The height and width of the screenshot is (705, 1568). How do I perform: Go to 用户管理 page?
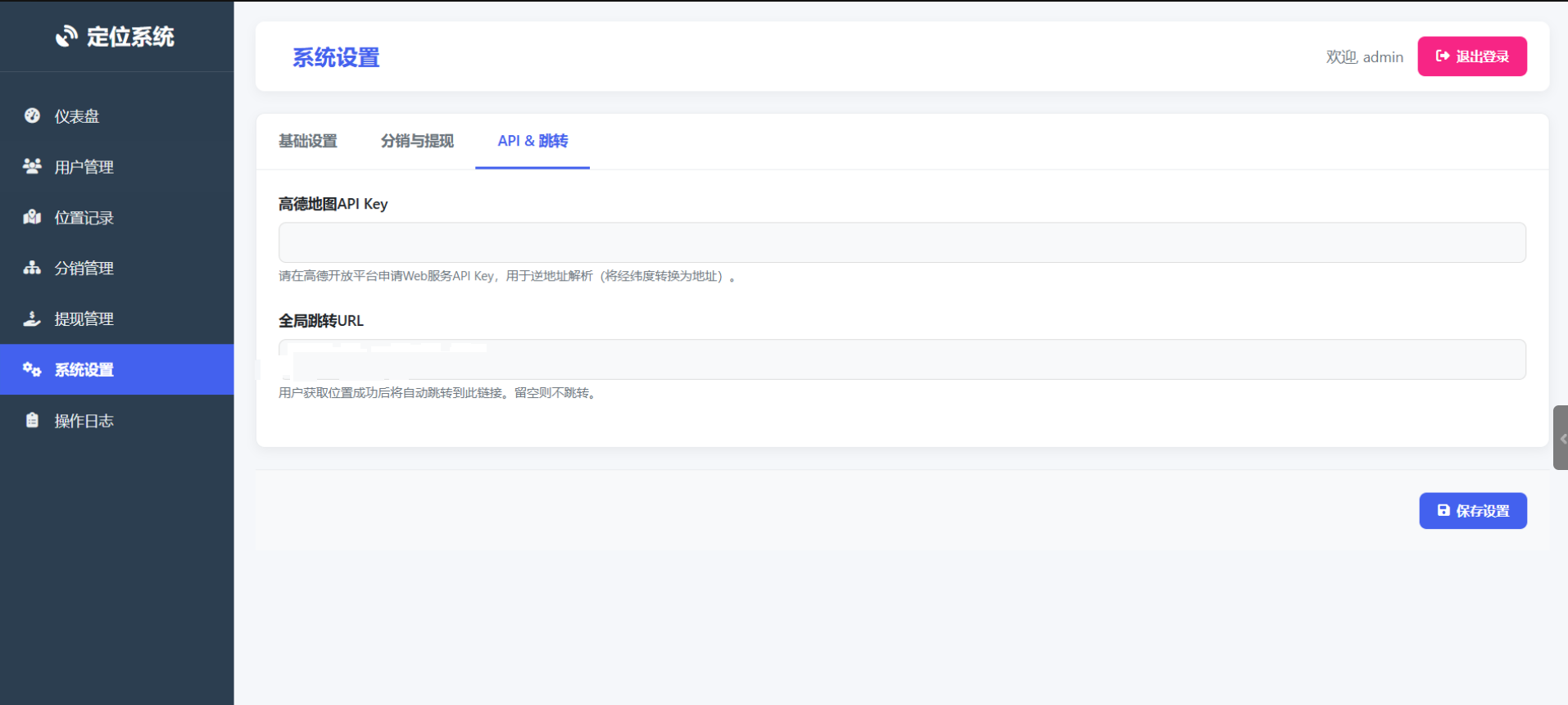[x=117, y=167]
